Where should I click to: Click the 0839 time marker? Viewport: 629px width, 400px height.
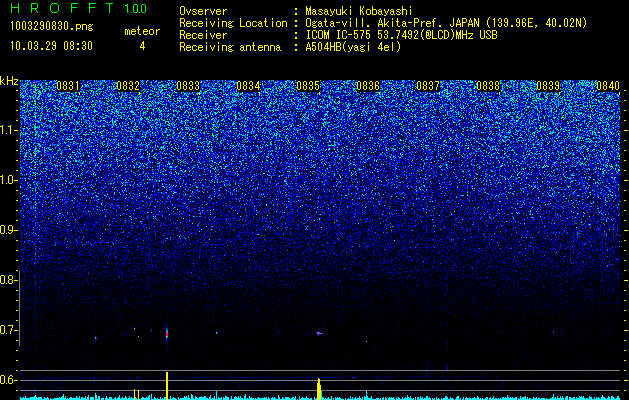point(548,86)
